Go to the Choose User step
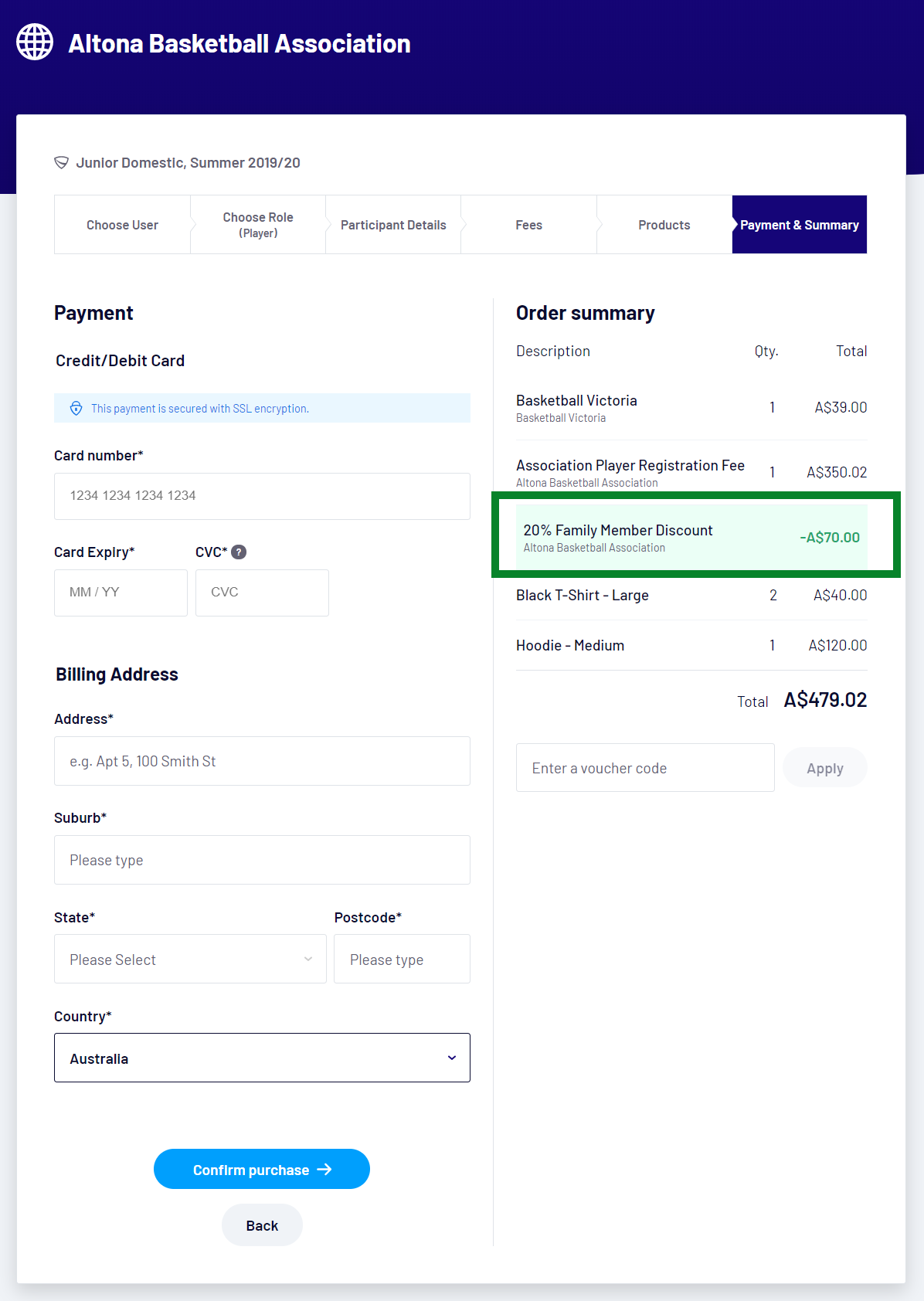The image size is (924, 1301). click(122, 225)
